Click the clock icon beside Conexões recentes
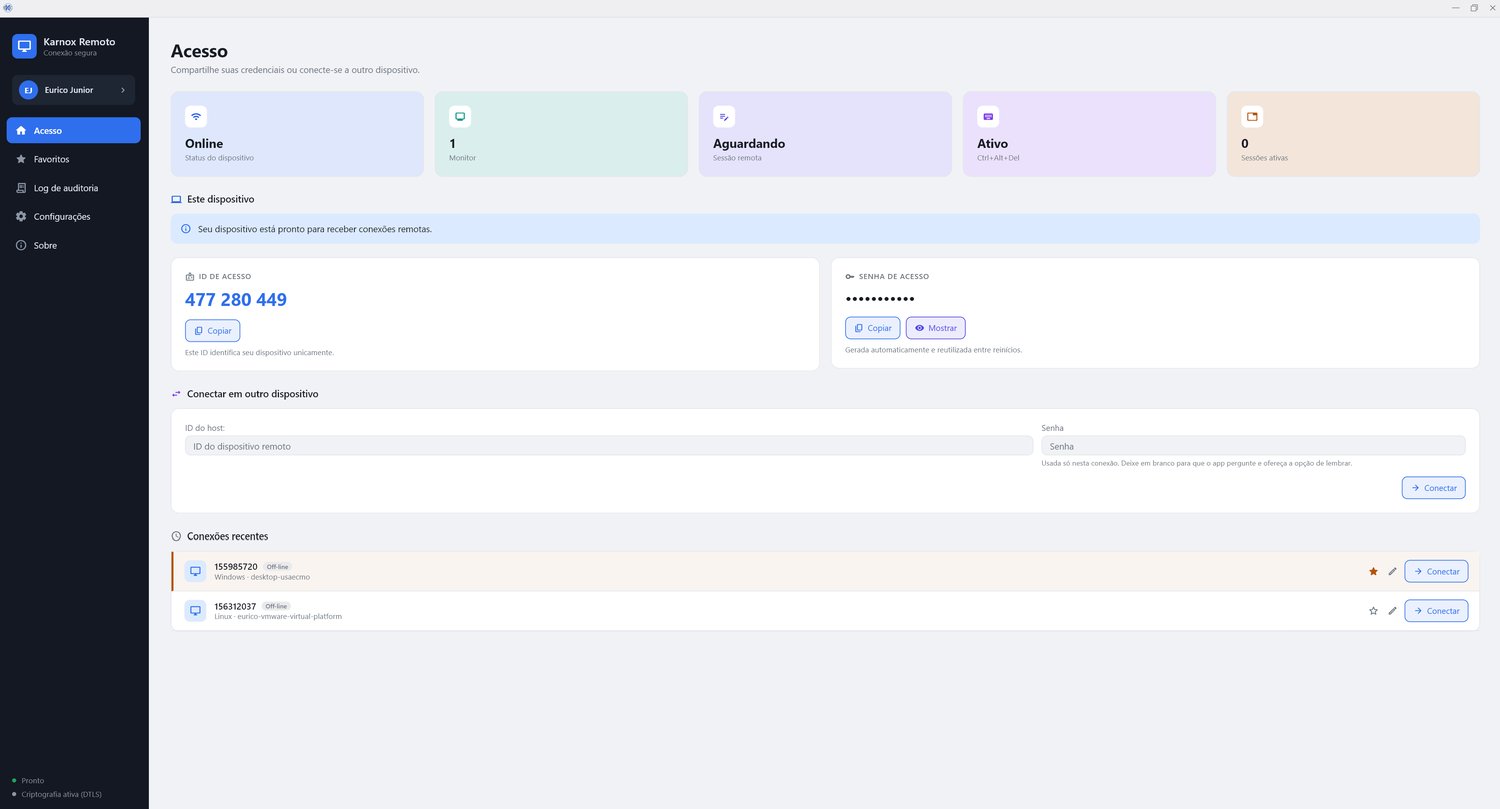Screen dimensions: 1500x809 [177, 536]
